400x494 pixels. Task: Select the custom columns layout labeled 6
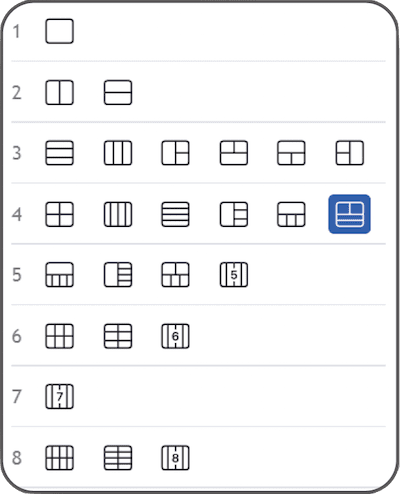[175, 336]
